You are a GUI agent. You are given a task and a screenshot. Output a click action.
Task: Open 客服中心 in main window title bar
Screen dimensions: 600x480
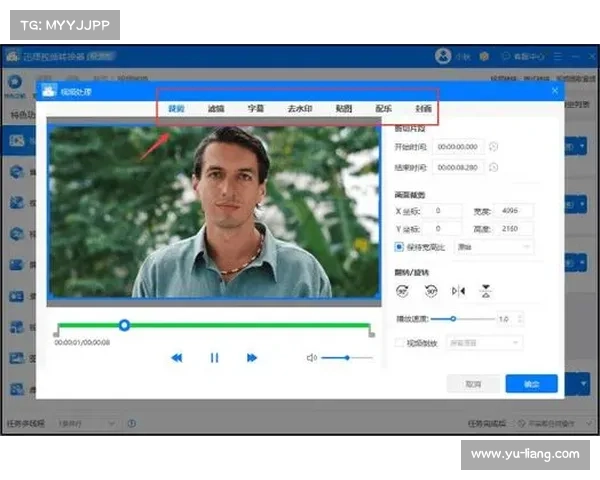pos(523,57)
